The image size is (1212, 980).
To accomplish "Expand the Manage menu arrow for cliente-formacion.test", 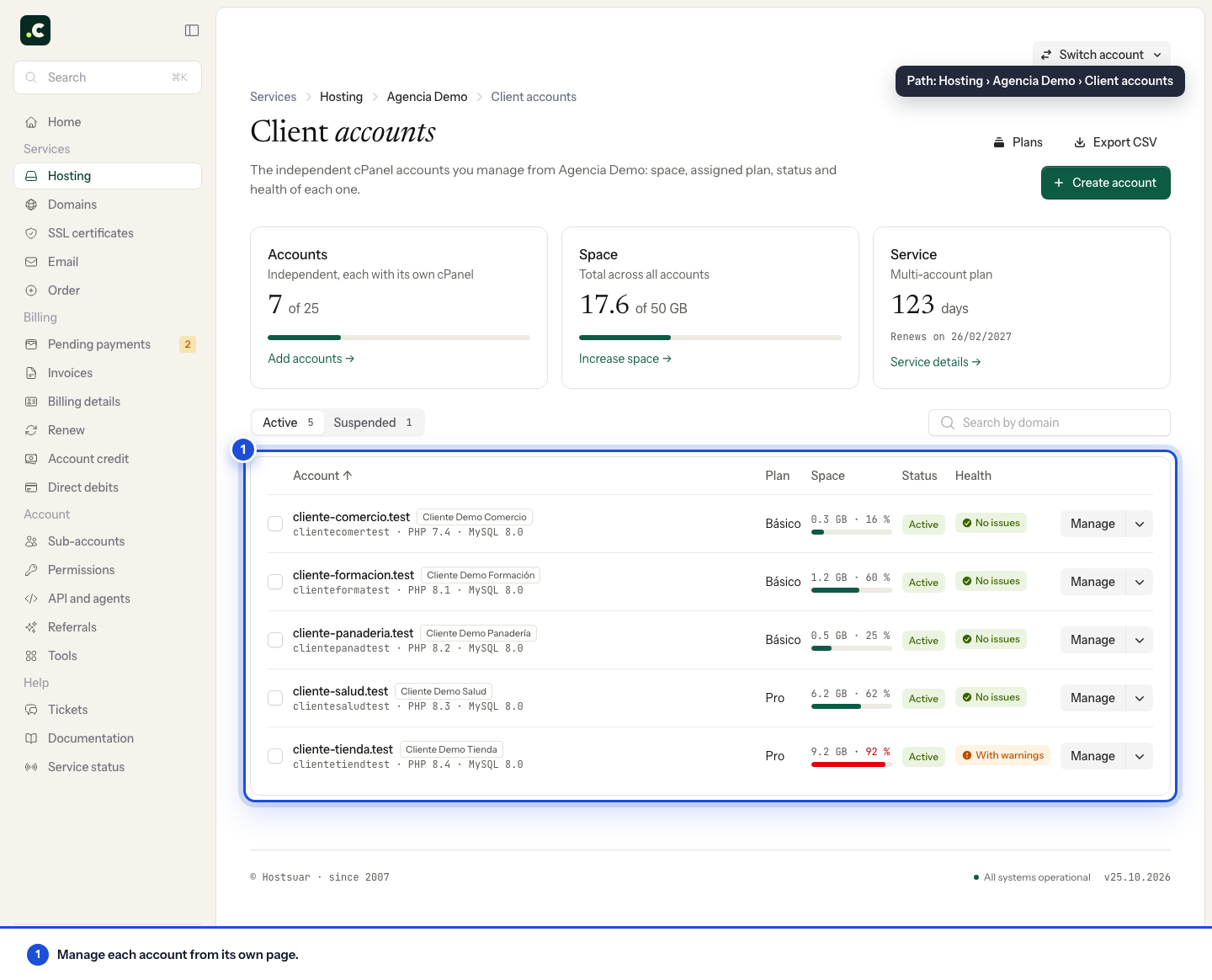I will coord(1140,582).
